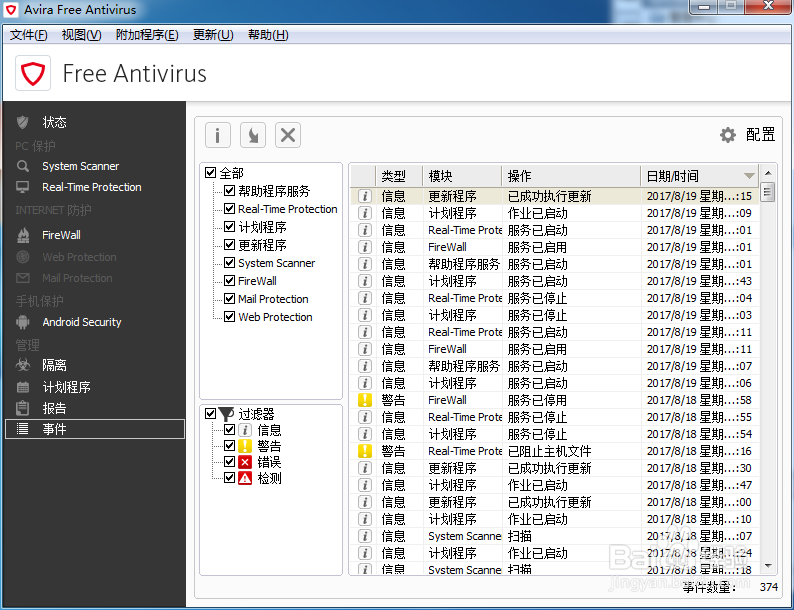Open the 附加程序(E) menu
Screen dimensions: 794x610
(147, 34)
